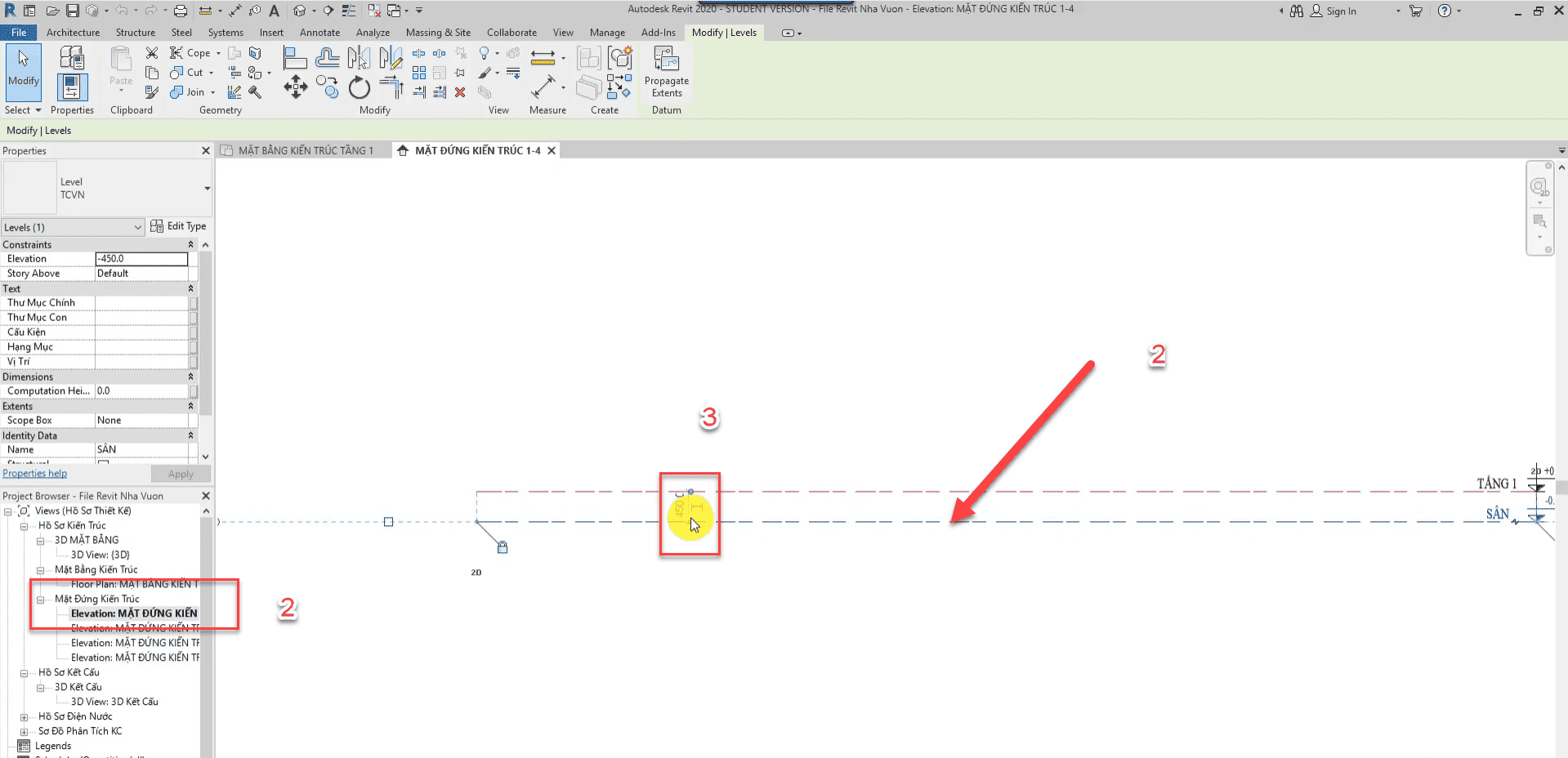Select the Rotate tool

(360, 87)
